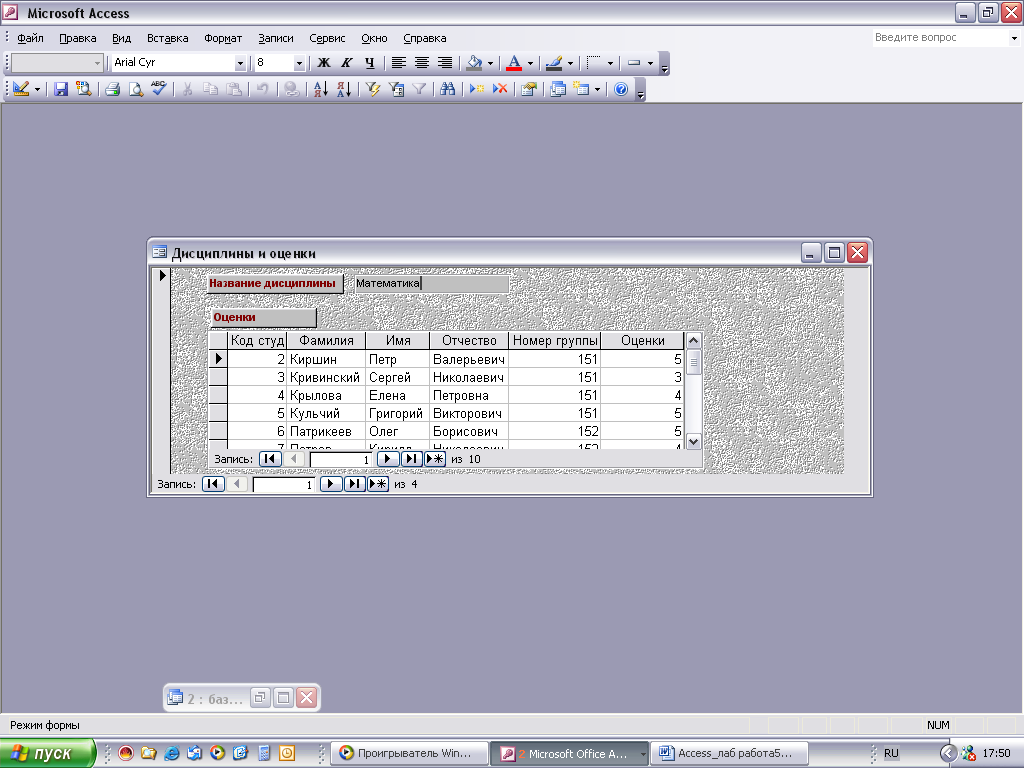Click the New Object icon
This screenshot has height=768, width=1024.
coord(581,89)
